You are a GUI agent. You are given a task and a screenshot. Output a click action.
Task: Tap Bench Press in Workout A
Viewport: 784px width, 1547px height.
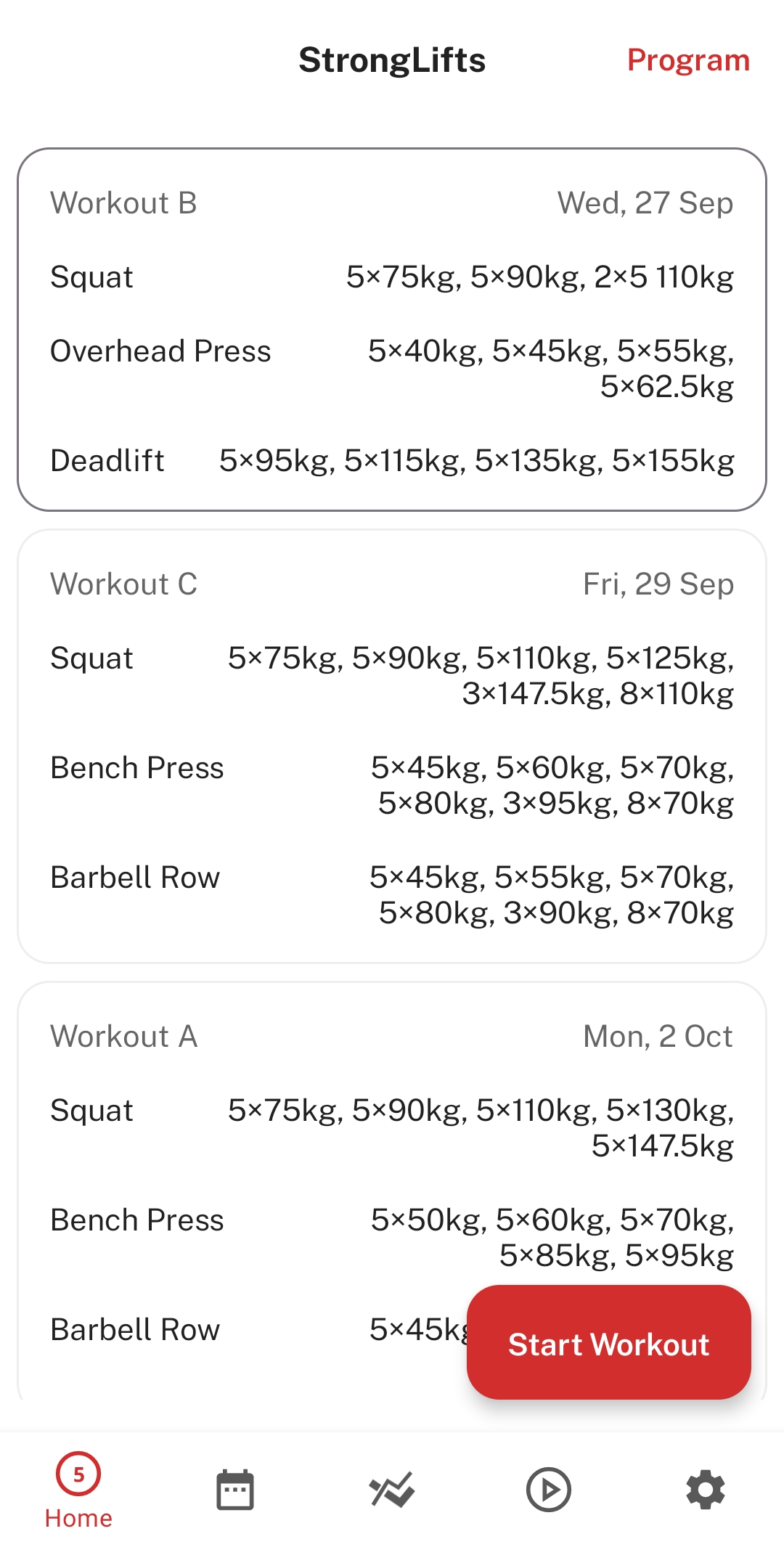(x=137, y=1220)
